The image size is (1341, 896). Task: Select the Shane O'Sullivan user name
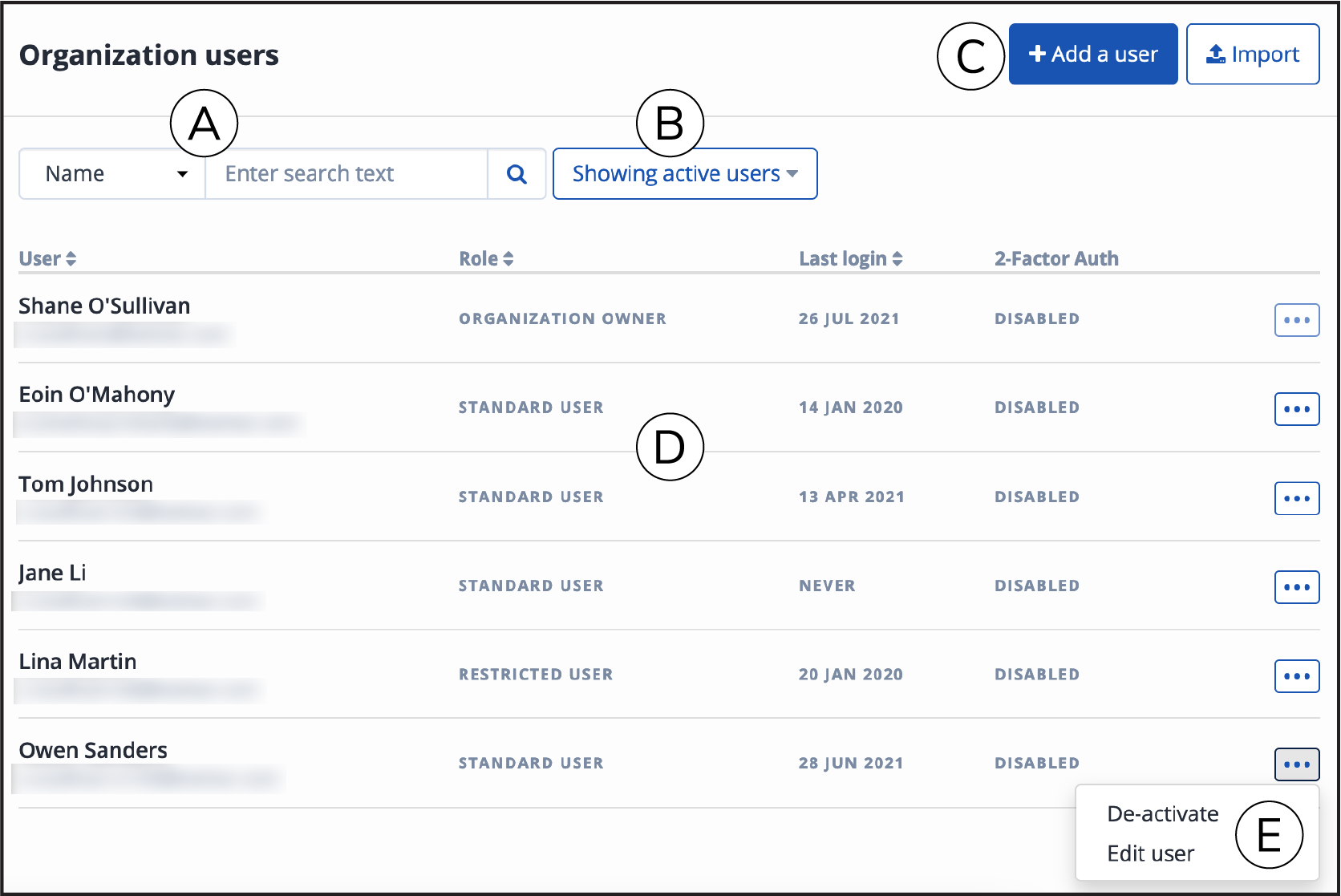(x=104, y=306)
